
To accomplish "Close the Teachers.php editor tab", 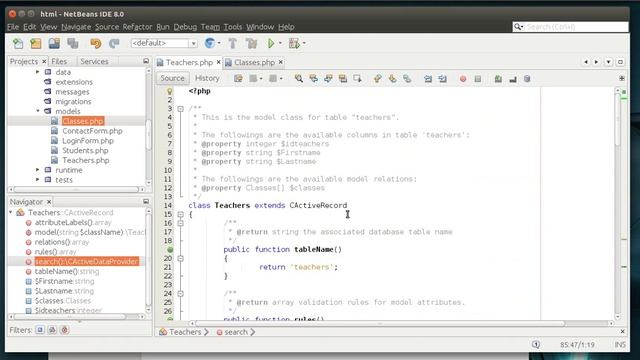I will [x=218, y=62].
